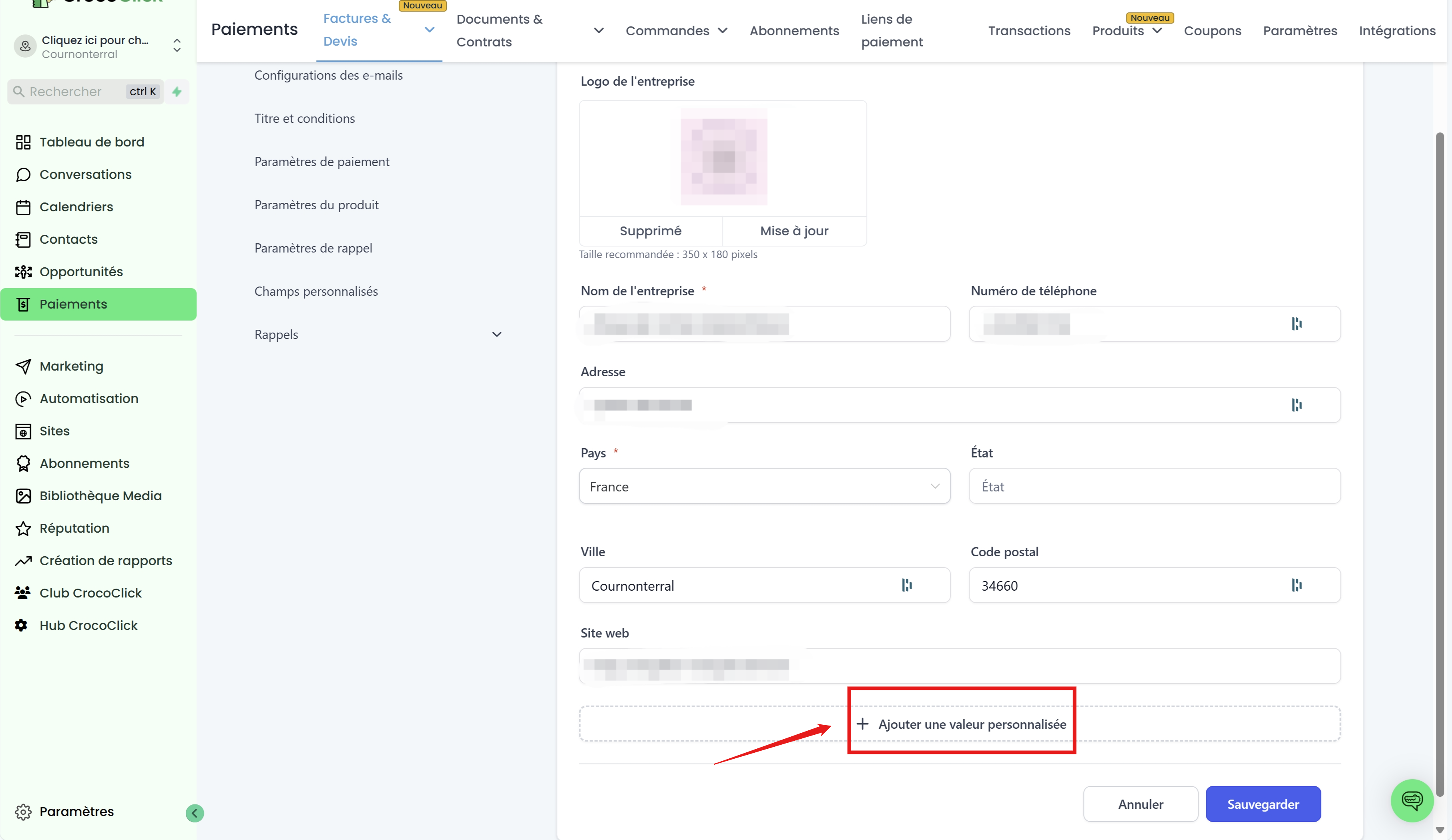Click the État input field
This screenshot has width=1452, height=840.
pos(1155,486)
